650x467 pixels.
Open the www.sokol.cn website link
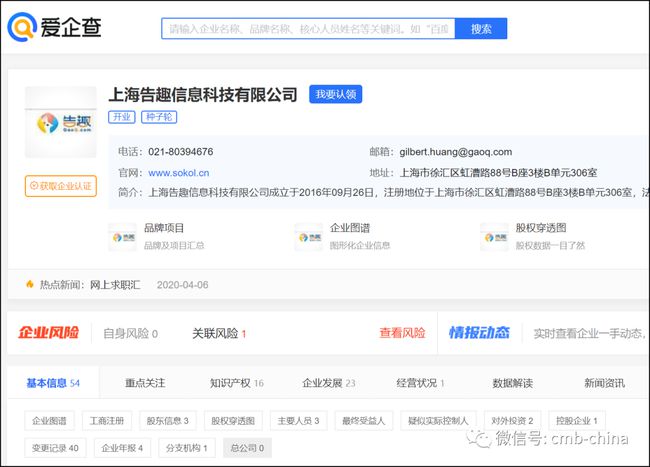coord(178,173)
